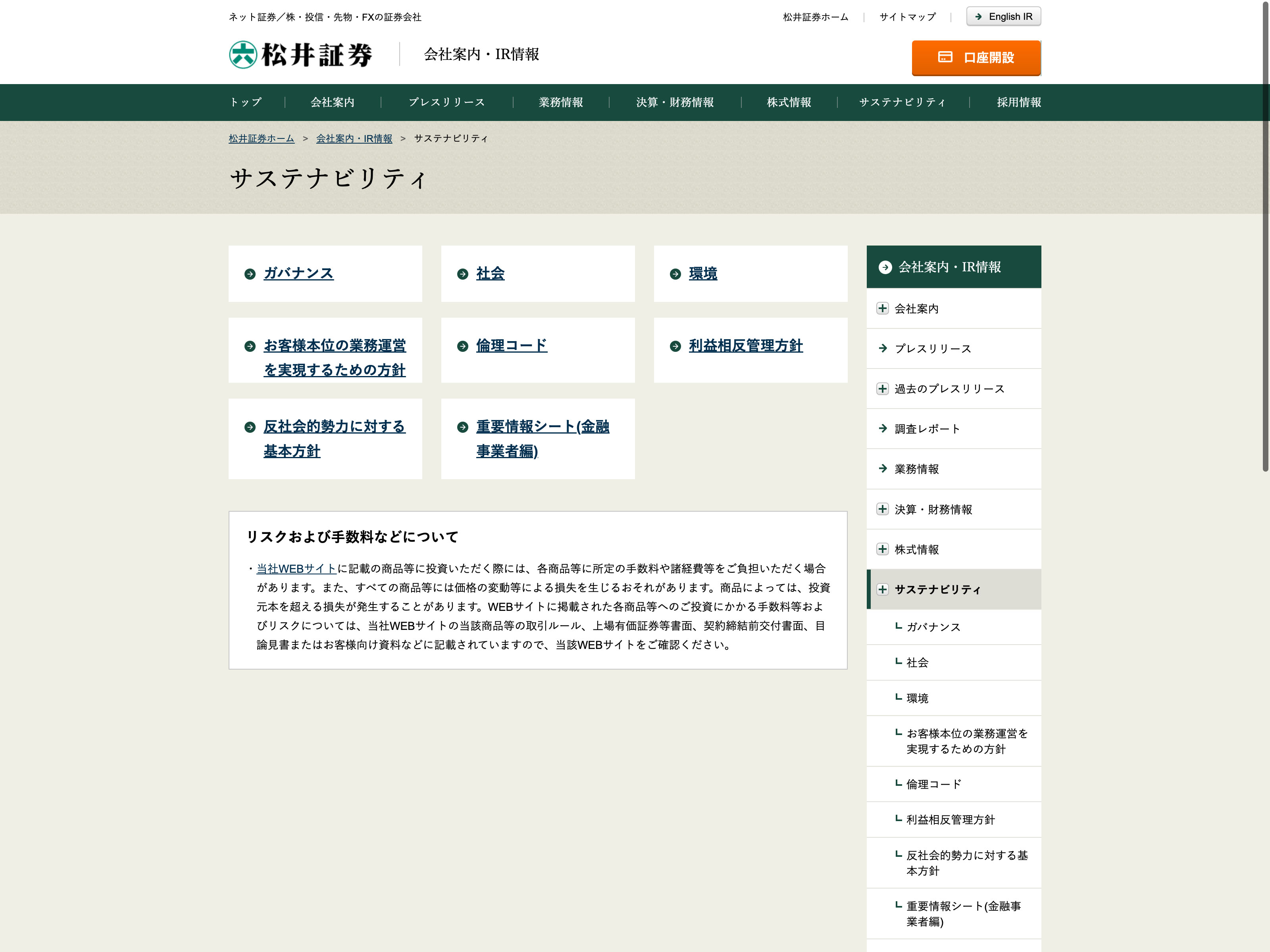The width and height of the screenshot is (1270, 952).
Task: Click the Matsui Securities logo
Action: [x=300, y=55]
